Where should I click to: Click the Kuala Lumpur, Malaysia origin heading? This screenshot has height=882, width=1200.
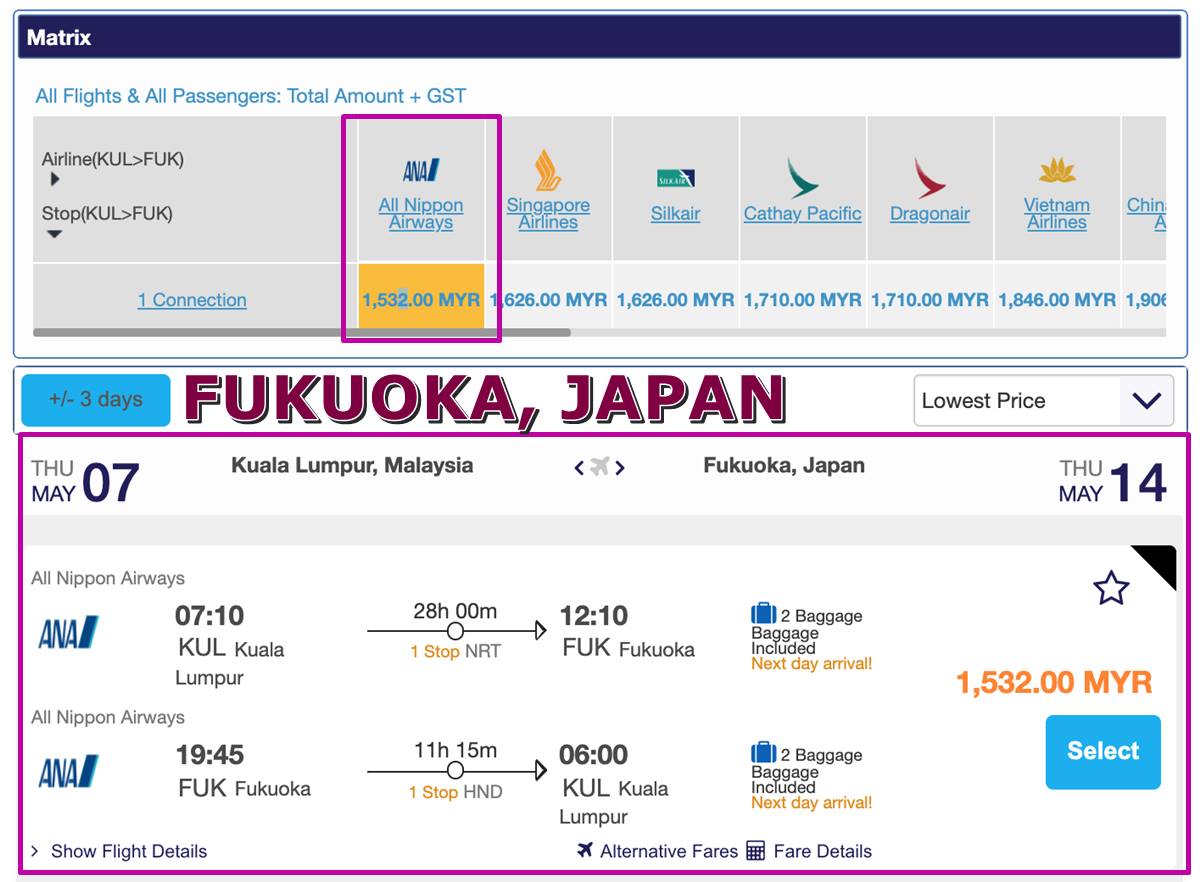tap(352, 465)
